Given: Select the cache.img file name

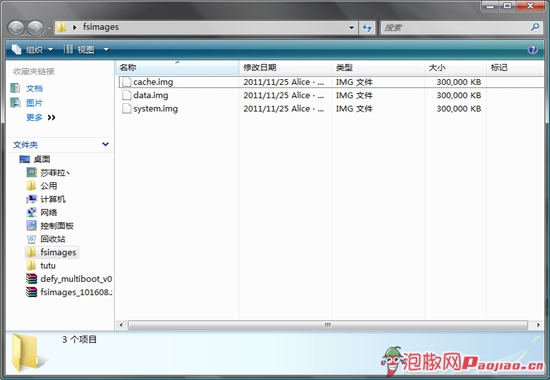Looking at the screenshot, I should pyautogui.click(x=153, y=82).
